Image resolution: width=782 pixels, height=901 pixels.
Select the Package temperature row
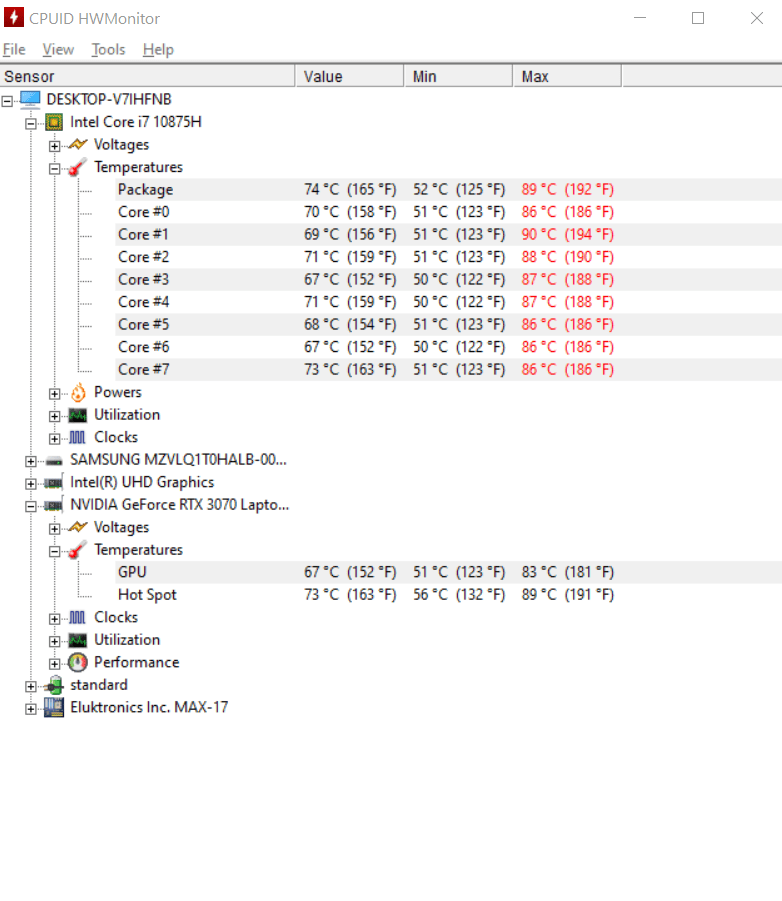pos(448,190)
